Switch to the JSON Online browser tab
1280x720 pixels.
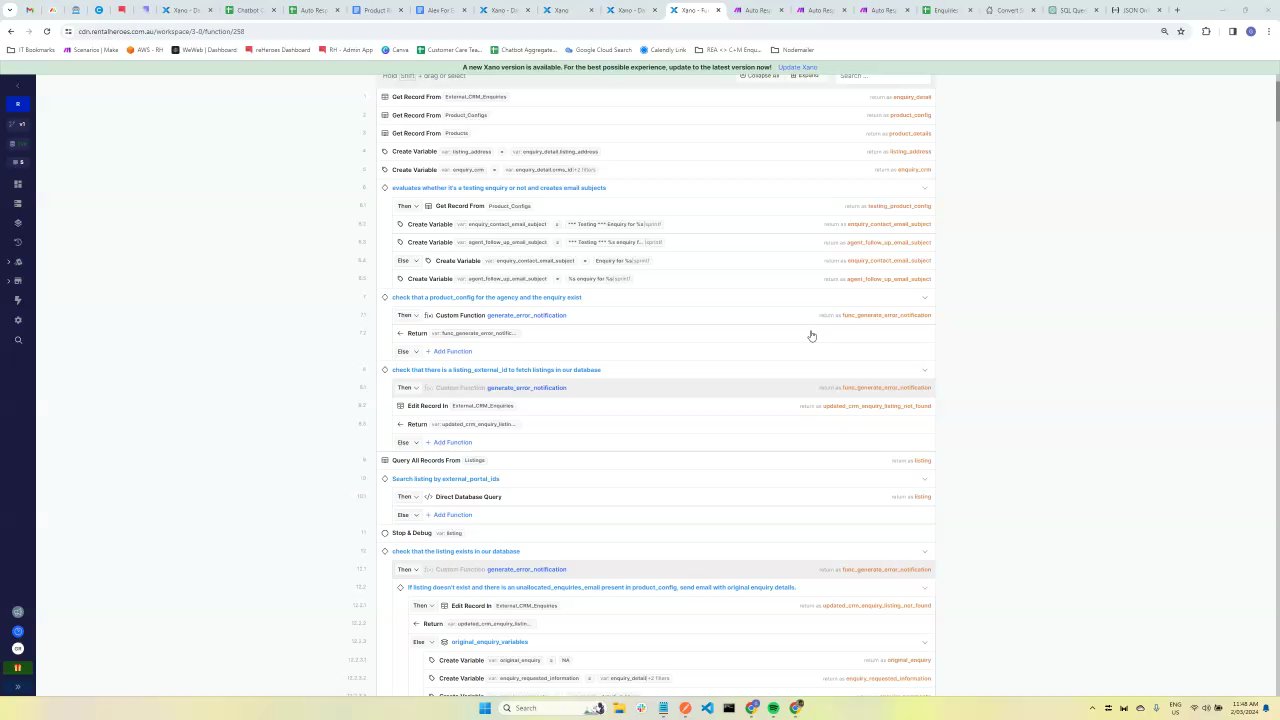tap(1135, 10)
